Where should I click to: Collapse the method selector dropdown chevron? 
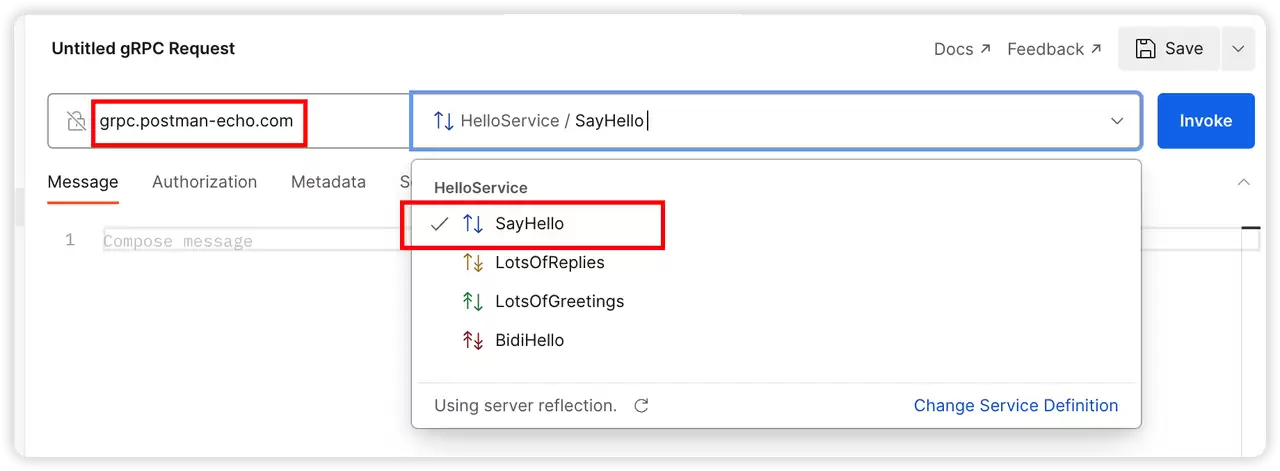click(1117, 121)
